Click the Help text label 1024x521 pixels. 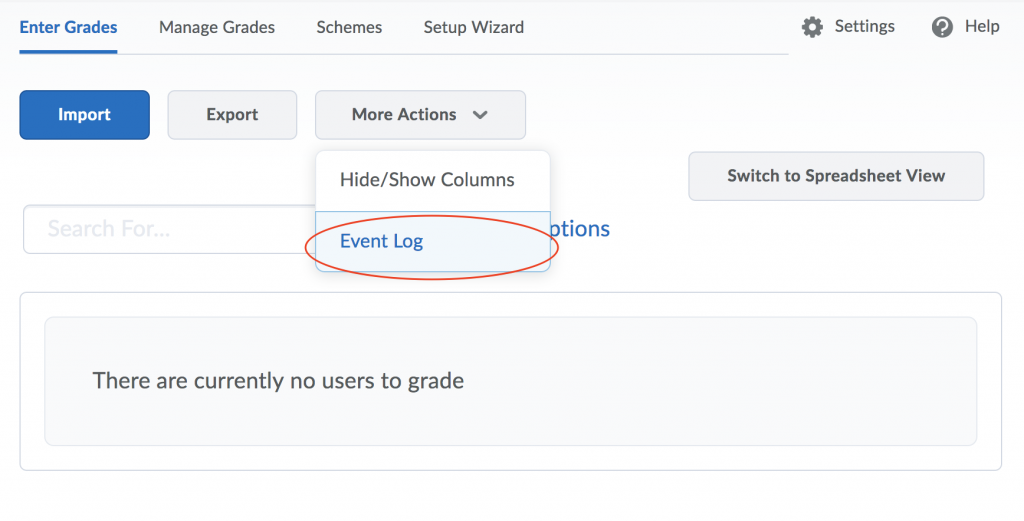(x=982, y=27)
